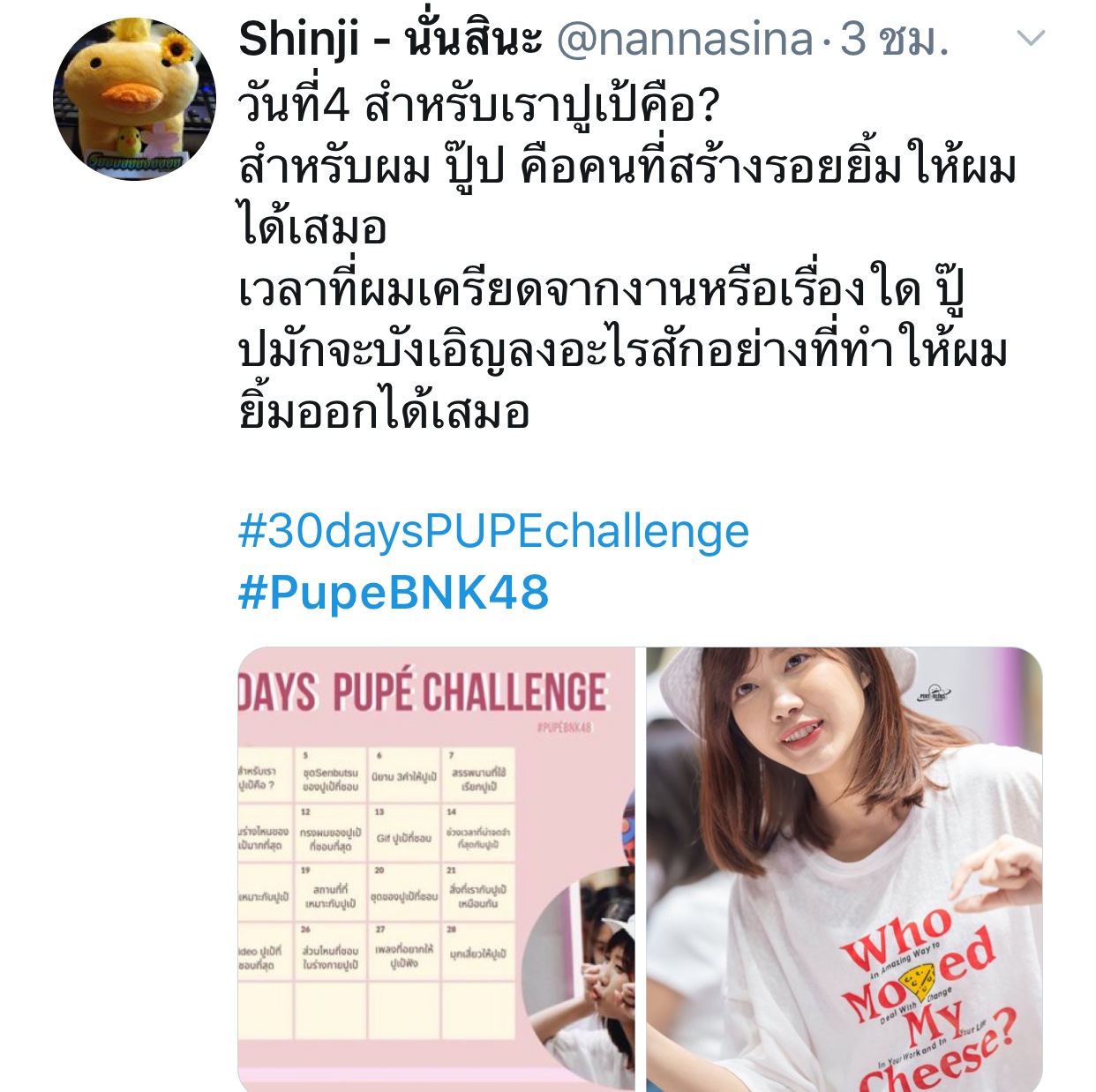Open the photo of girl in white hat
Image resolution: width=1096 pixels, height=1092 pixels.
pos(845,869)
